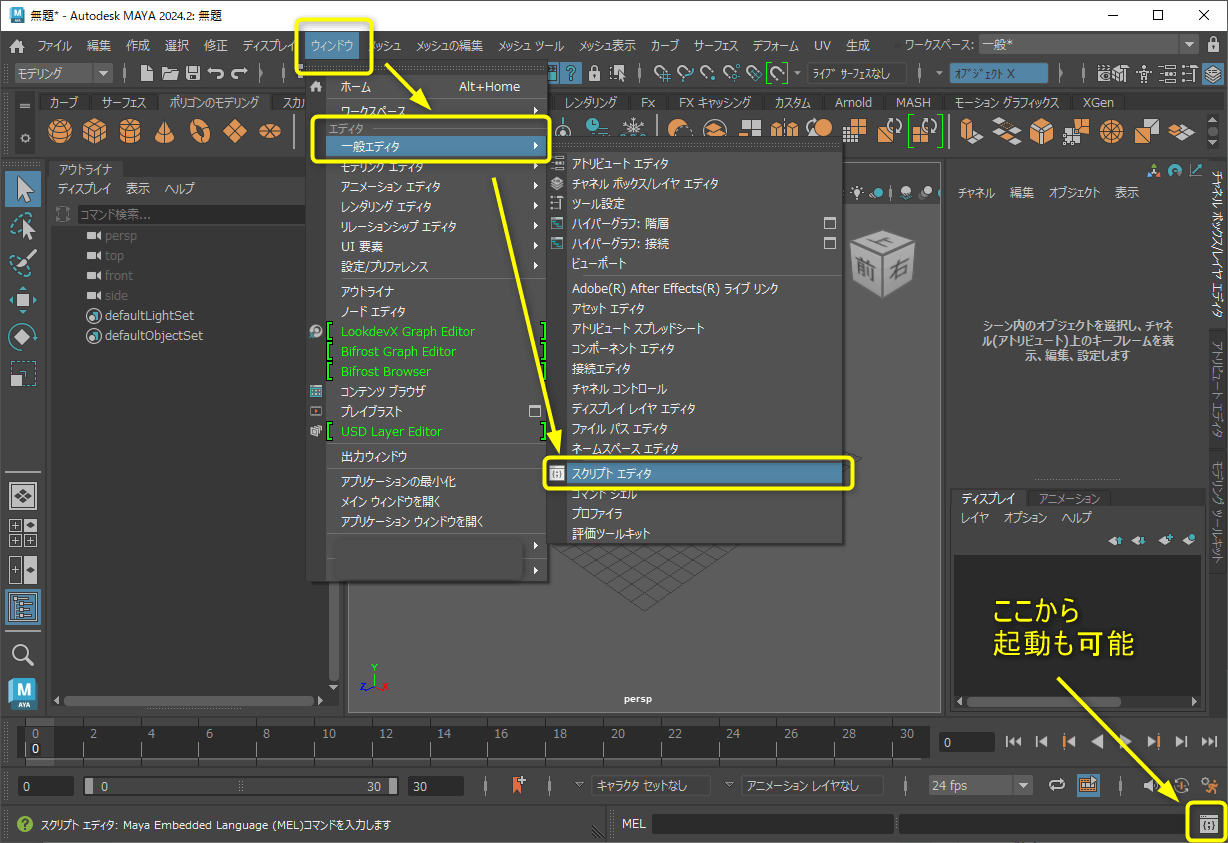Click the Maya home icon in menu bar

pos(16,46)
